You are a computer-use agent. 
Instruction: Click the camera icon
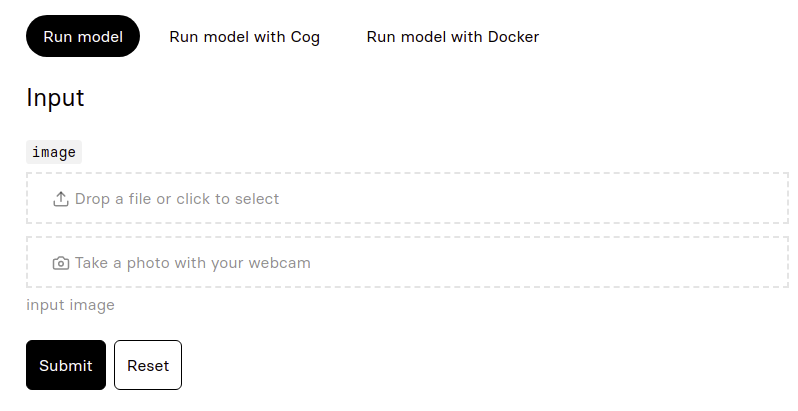pyautogui.click(x=61, y=263)
